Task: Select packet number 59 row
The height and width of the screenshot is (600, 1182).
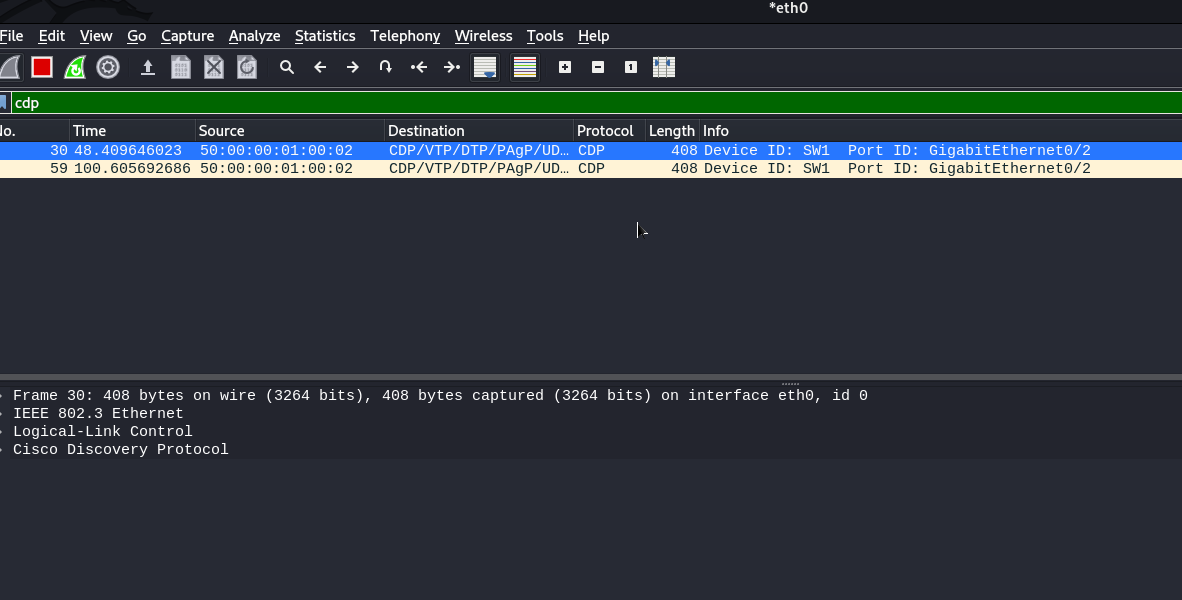Action: click(400, 169)
